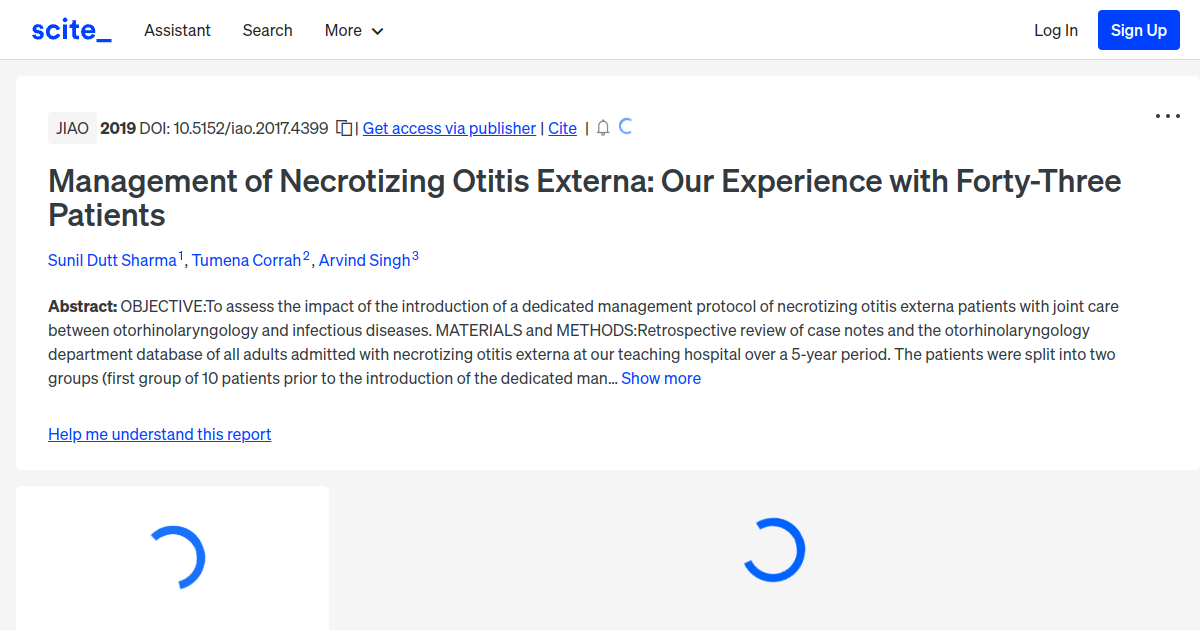Open the Assistant page

tap(177, 31)
